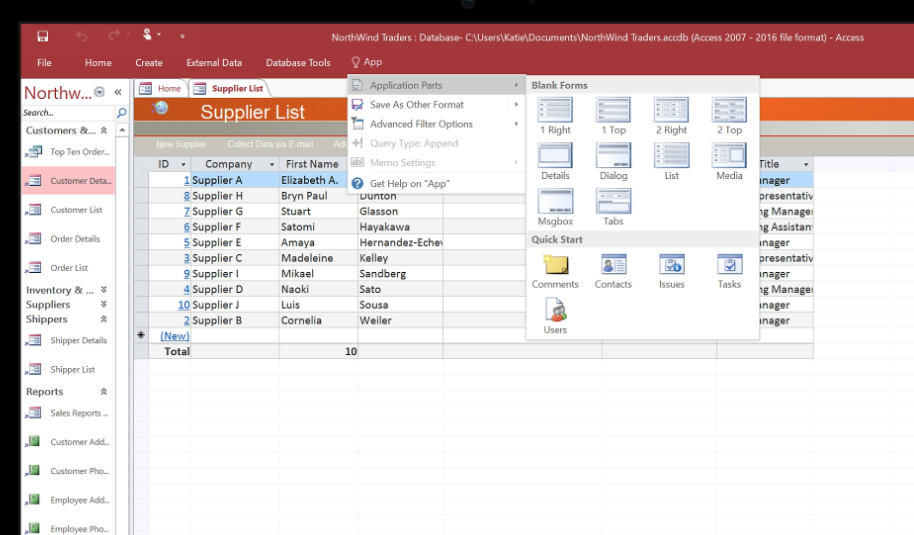Insert the List blank form
Image resolution: width=914 pixels, height=535 pixels.
click(672, 162)
